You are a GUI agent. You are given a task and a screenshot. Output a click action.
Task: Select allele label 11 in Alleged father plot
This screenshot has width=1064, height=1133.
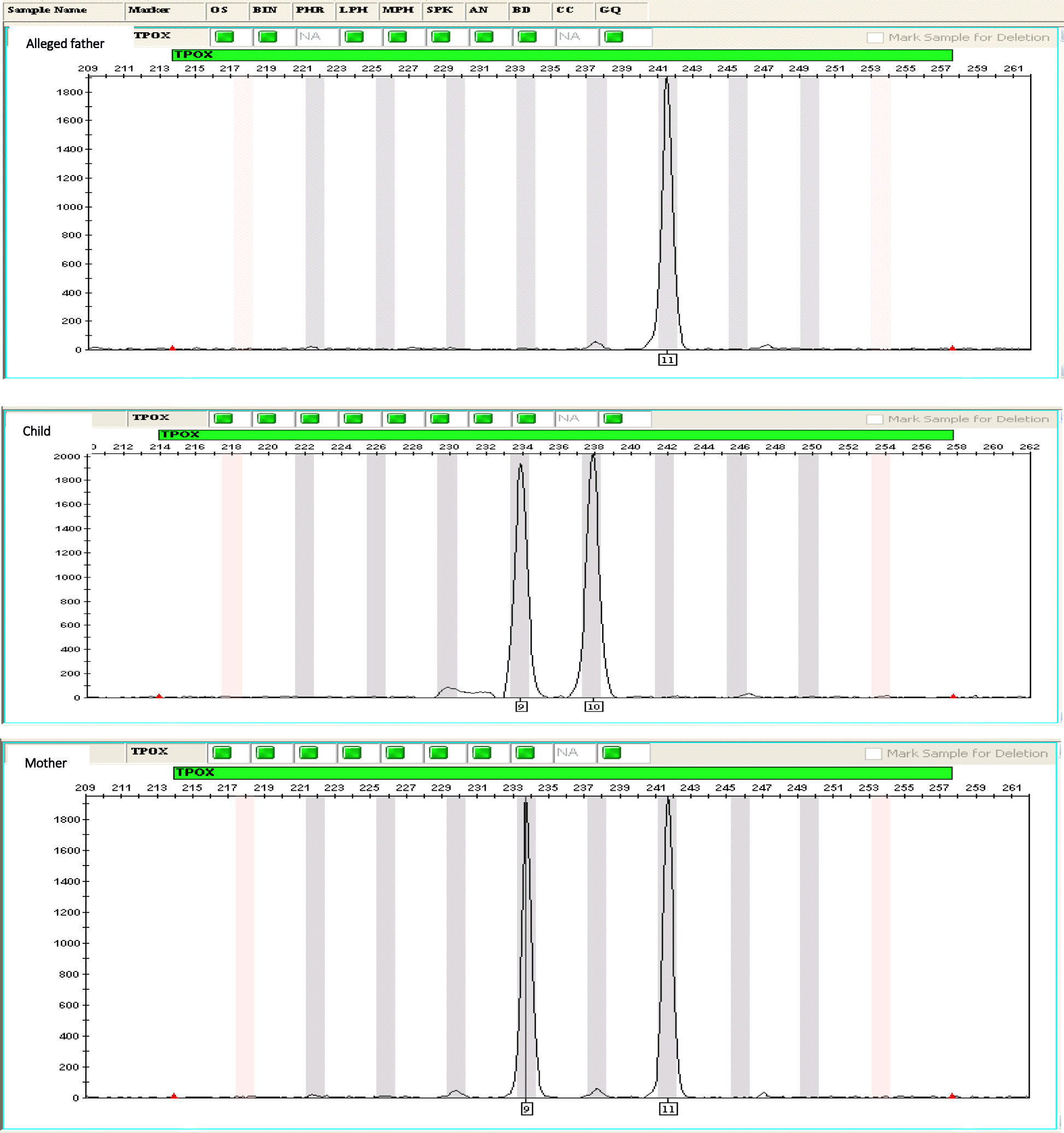tap(668, 360)
